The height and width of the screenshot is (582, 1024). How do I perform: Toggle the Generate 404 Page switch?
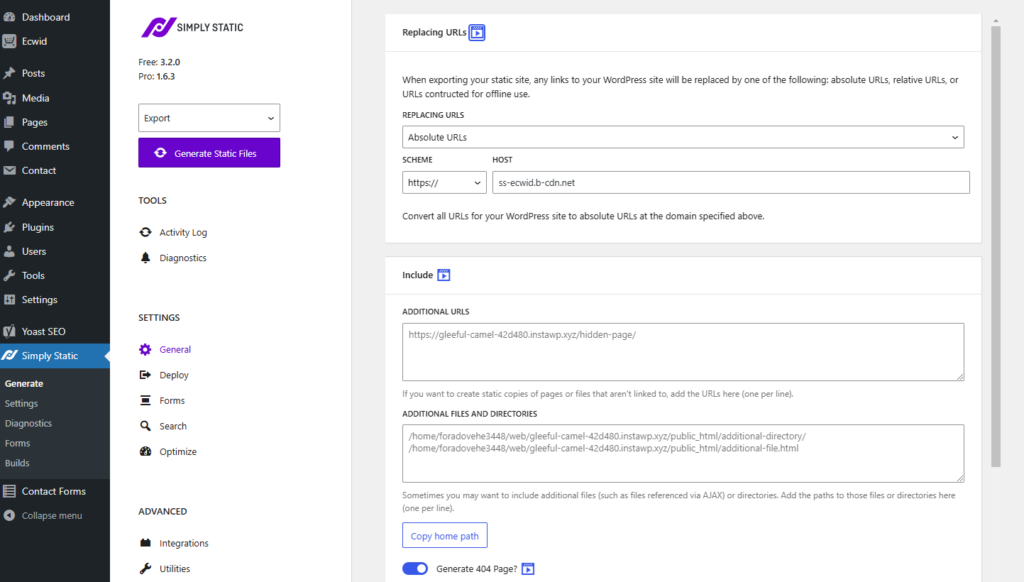pos(415,569)
